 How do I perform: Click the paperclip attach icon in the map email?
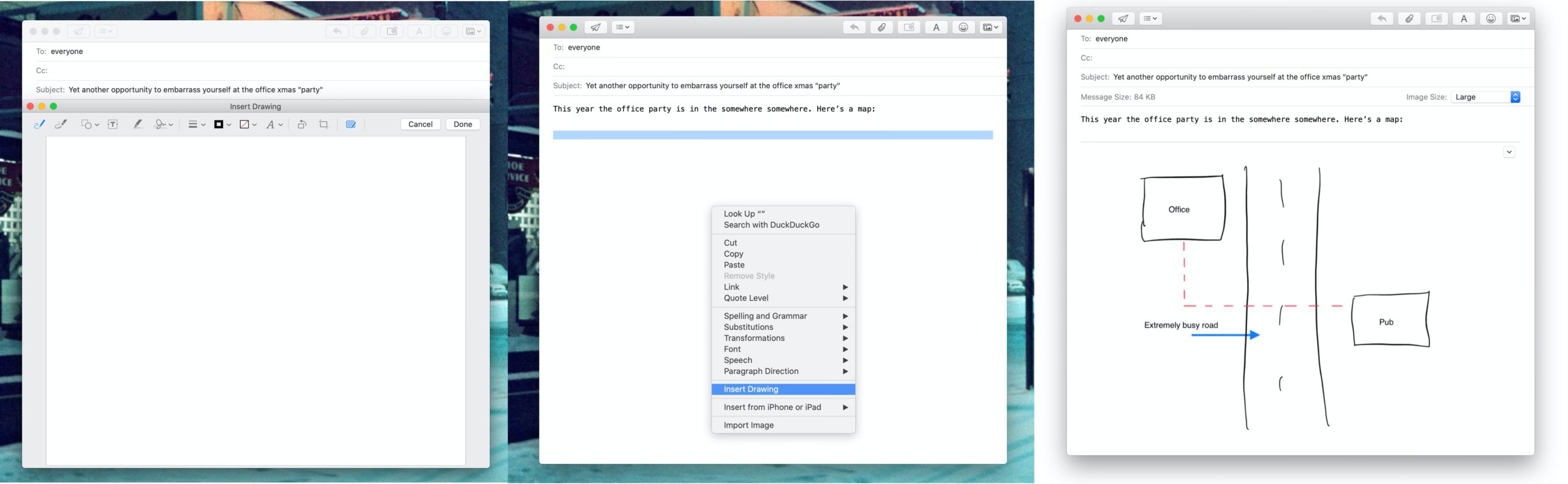(x=1409, y=19)
